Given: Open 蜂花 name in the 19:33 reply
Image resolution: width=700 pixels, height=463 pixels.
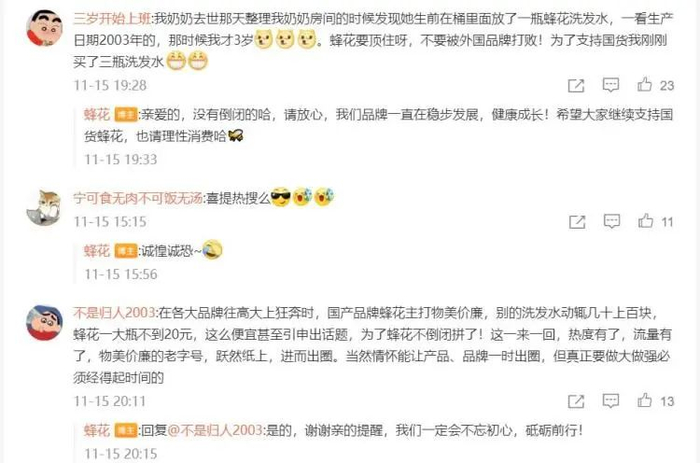Looking at the screenshot, I should [97, 115].
